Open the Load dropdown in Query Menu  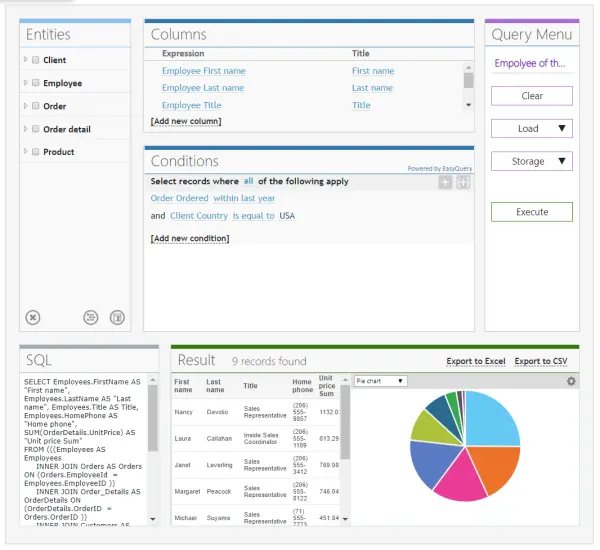(x=531, y=128)
